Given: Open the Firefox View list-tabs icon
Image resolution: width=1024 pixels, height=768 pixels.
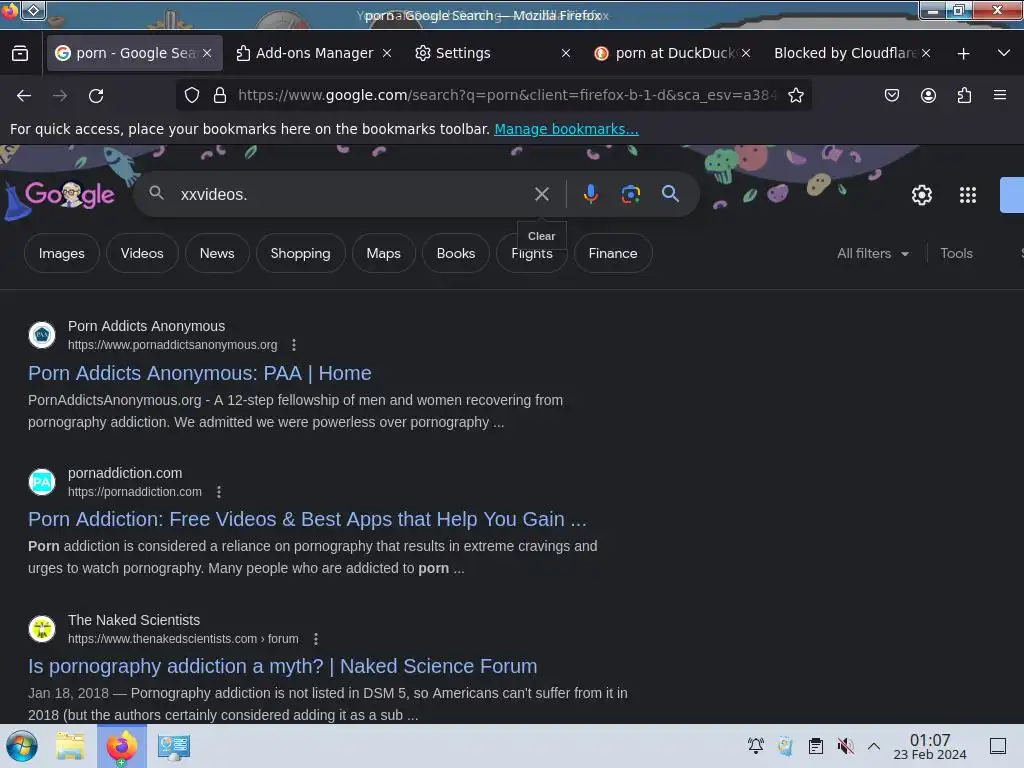Looking at the screenshot, I should click(20, 54).
